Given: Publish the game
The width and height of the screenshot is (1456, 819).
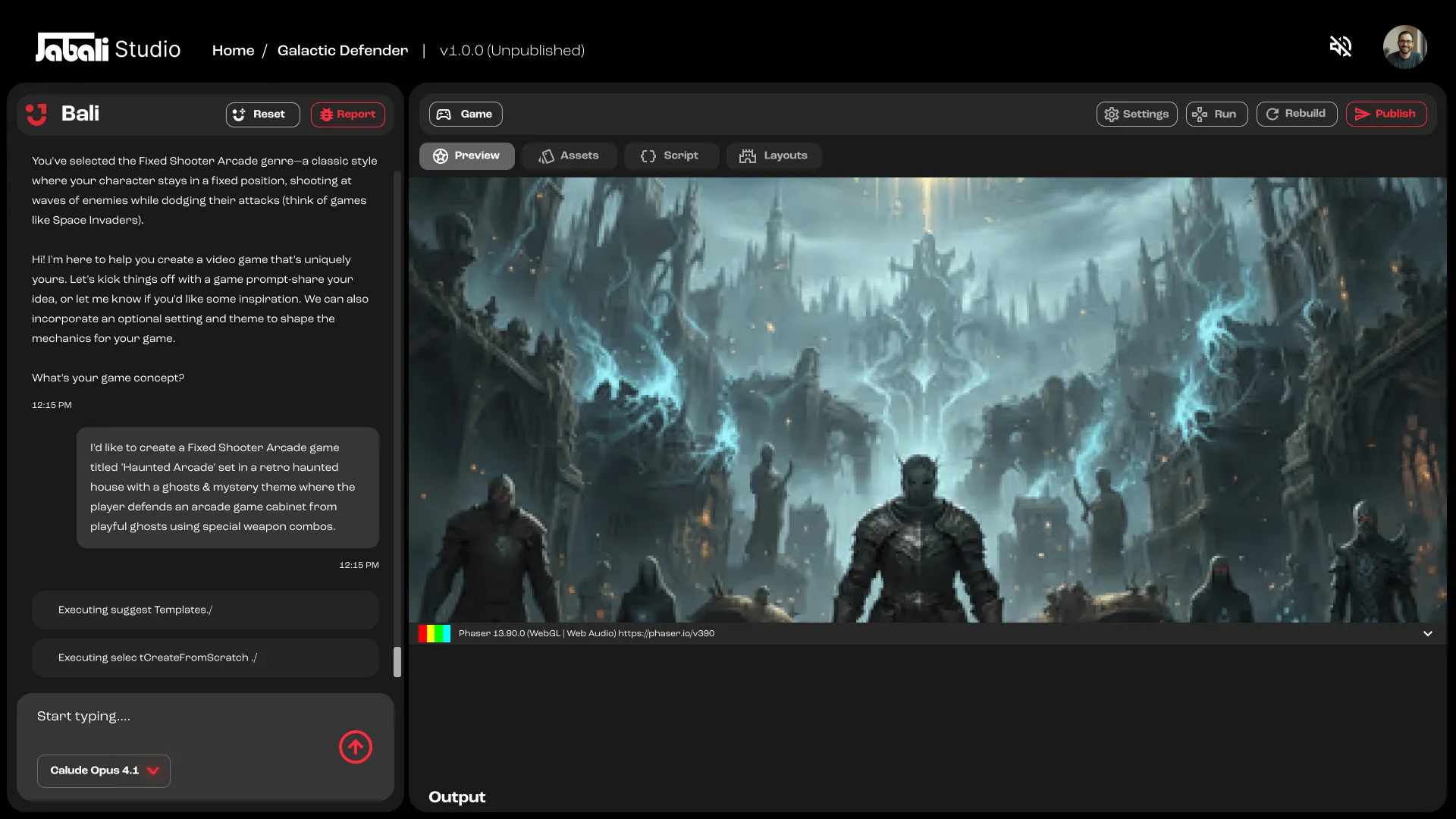Looking at the screenshot, I should pyautogui.click(x=1385, y=114).
